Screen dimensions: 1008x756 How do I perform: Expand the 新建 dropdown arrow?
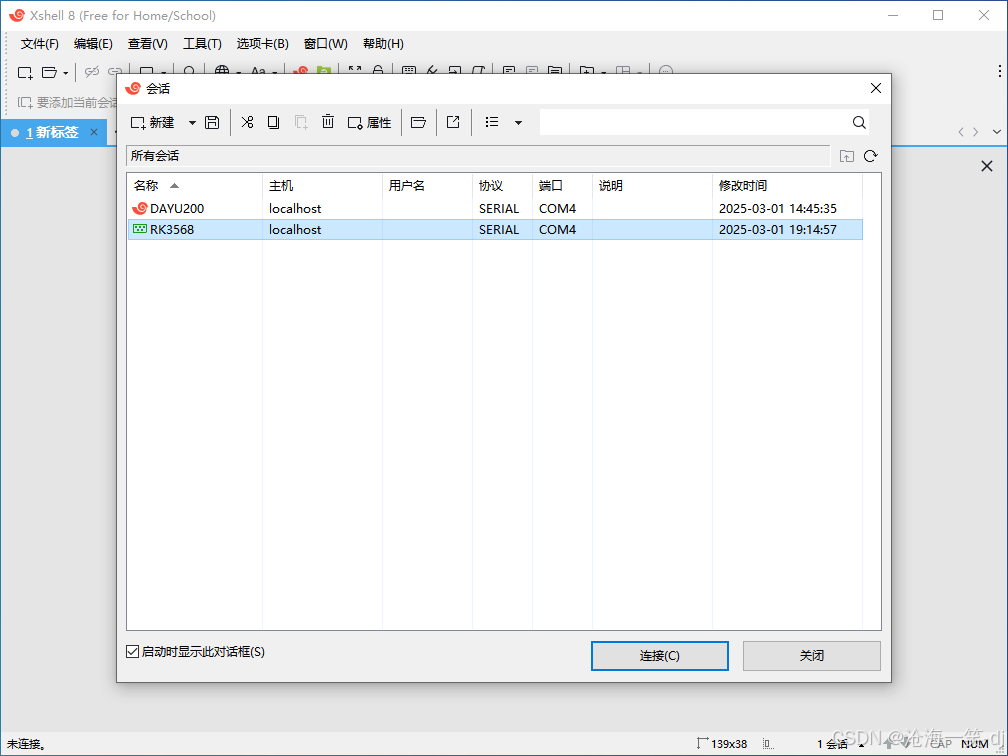(192, 122)
